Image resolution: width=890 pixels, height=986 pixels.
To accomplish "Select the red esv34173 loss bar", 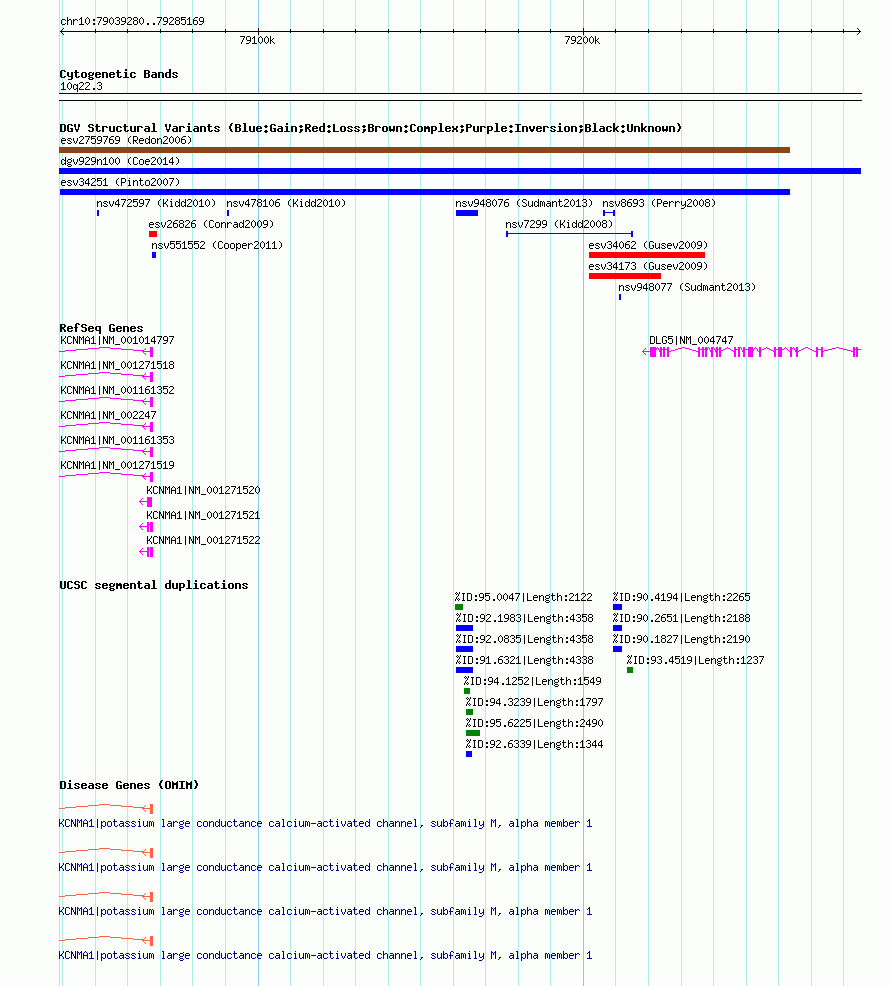I will click(625, 276).
